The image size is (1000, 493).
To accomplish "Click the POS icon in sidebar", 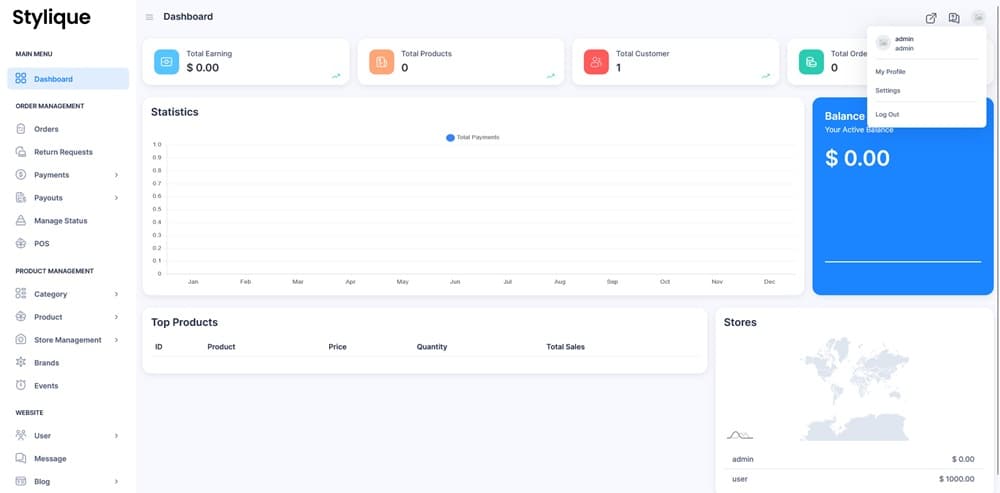I will click(22, 243).
